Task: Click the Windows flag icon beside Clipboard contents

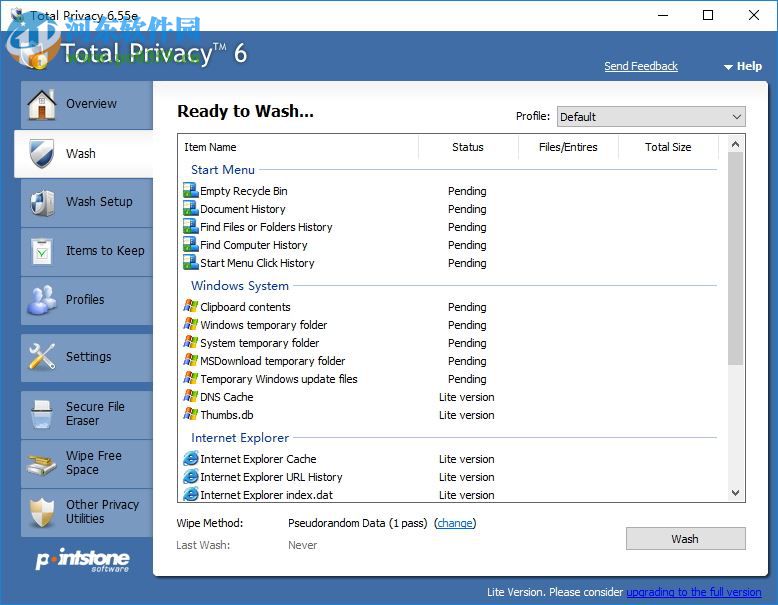Action: tap(191, 306)
